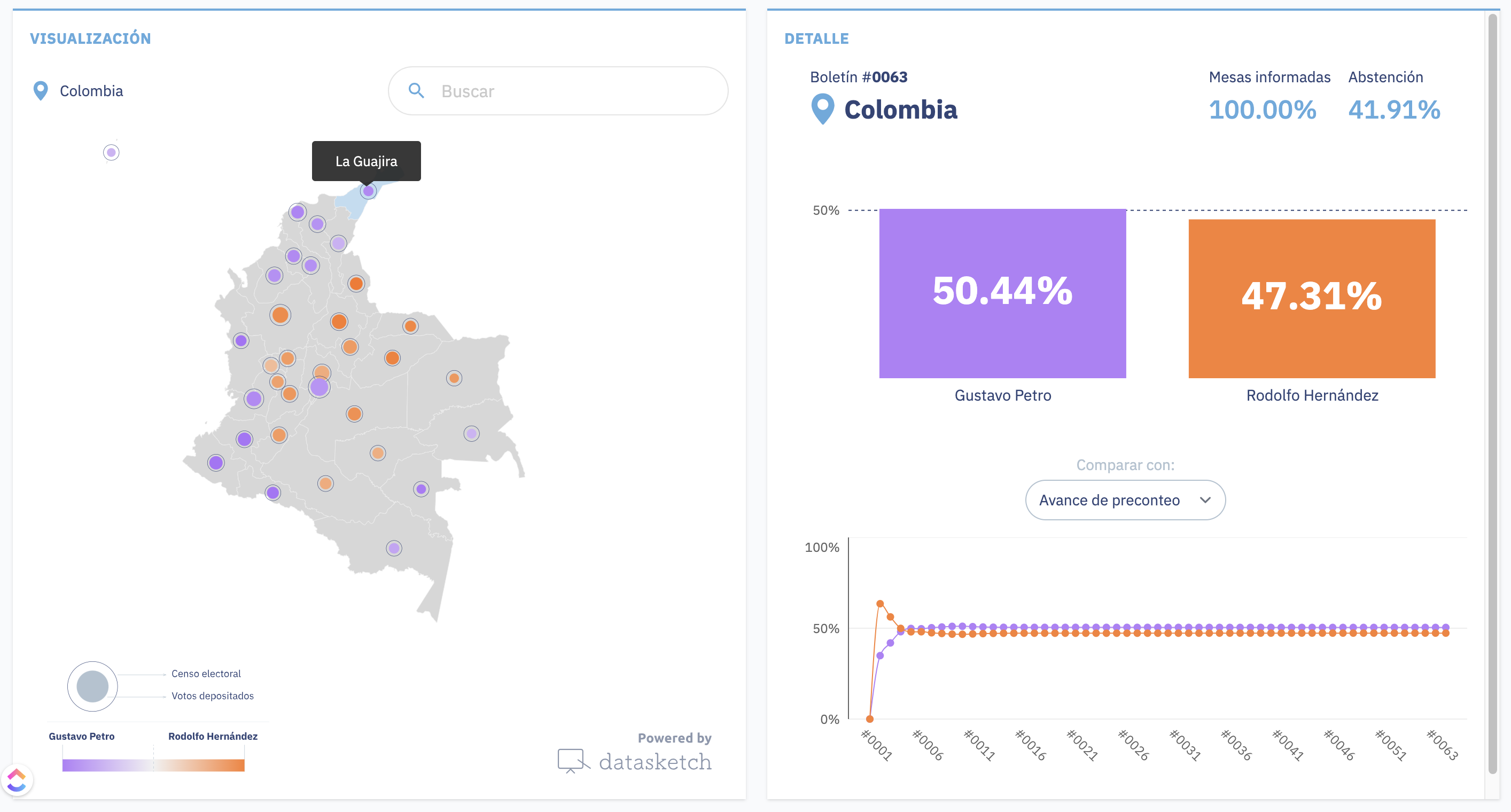Click the La Guajira tooltip

tap(366, 161)
